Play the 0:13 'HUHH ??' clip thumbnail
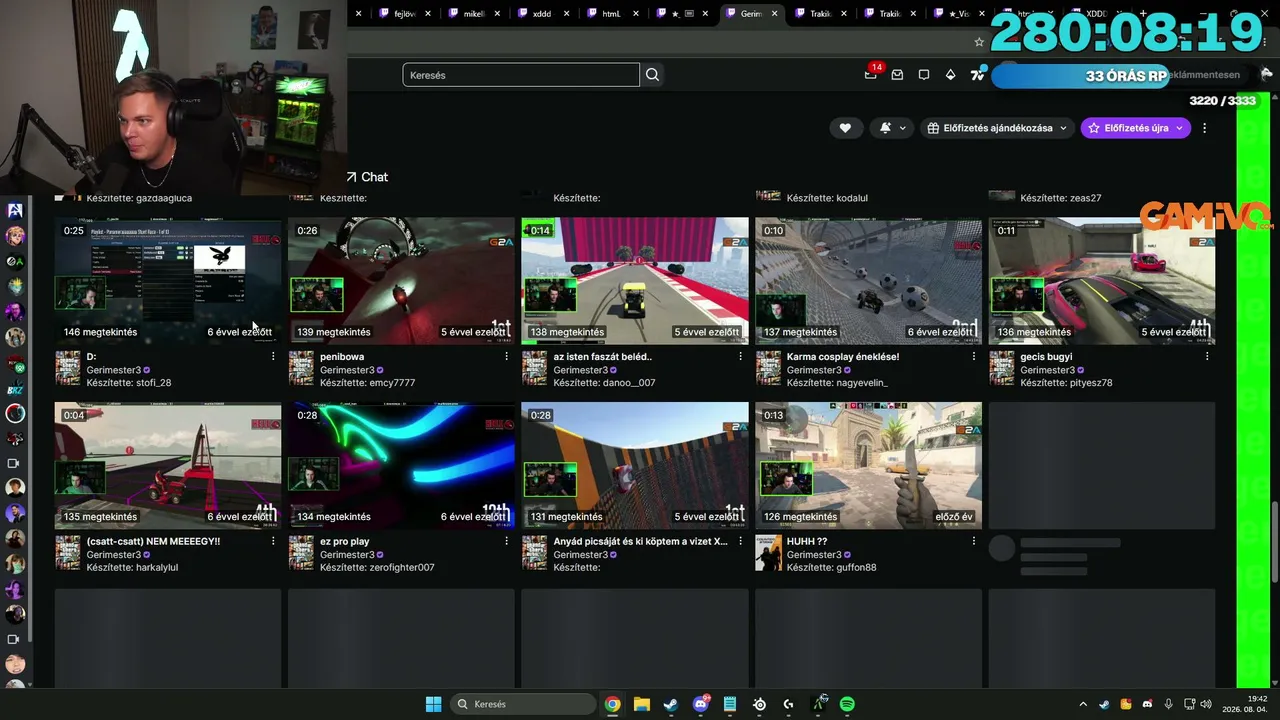 pyautogui.click(x=868, y=466)
